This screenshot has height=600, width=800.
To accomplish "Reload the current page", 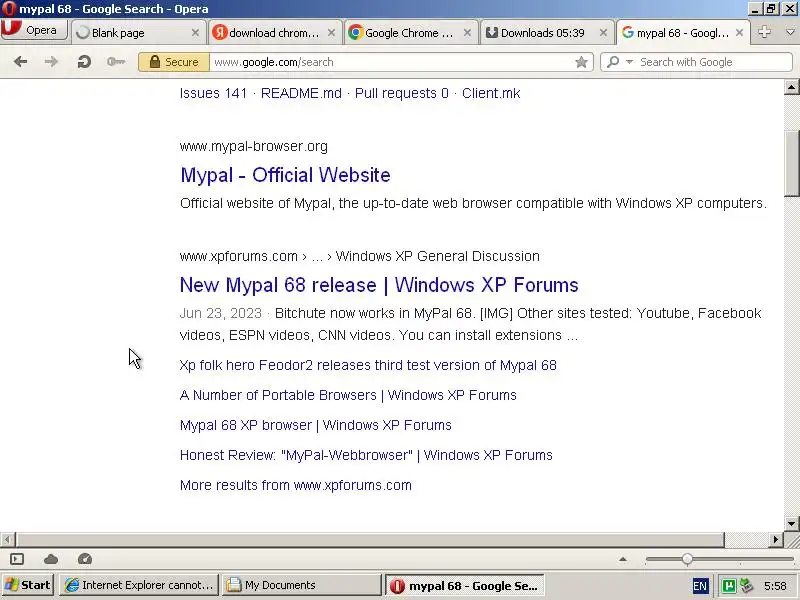I will [84, 62].
